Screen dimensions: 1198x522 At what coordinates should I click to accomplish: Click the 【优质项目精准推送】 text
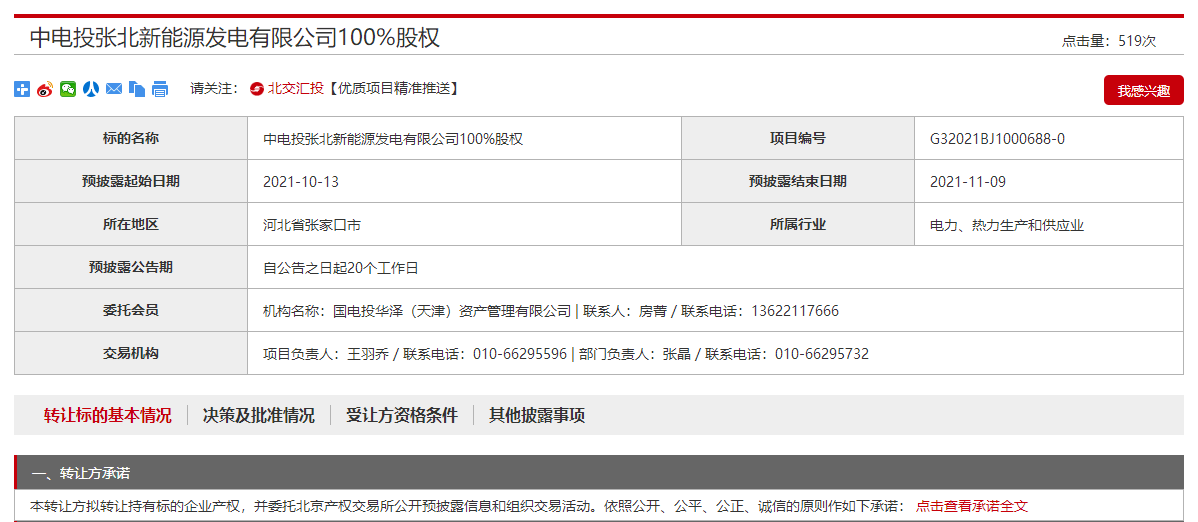pos(393,89)
